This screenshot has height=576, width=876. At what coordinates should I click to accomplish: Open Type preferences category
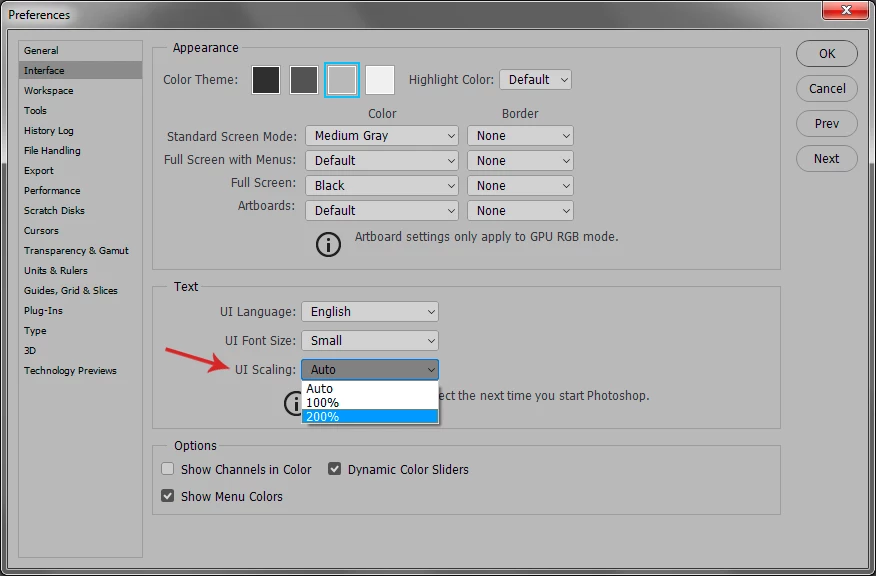80,331
